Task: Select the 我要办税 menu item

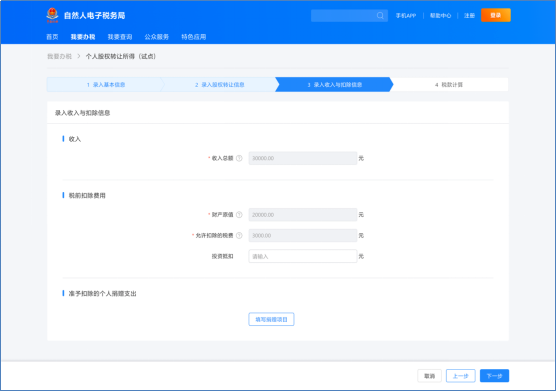Action: pyautogui.click(x=83, y=37)
